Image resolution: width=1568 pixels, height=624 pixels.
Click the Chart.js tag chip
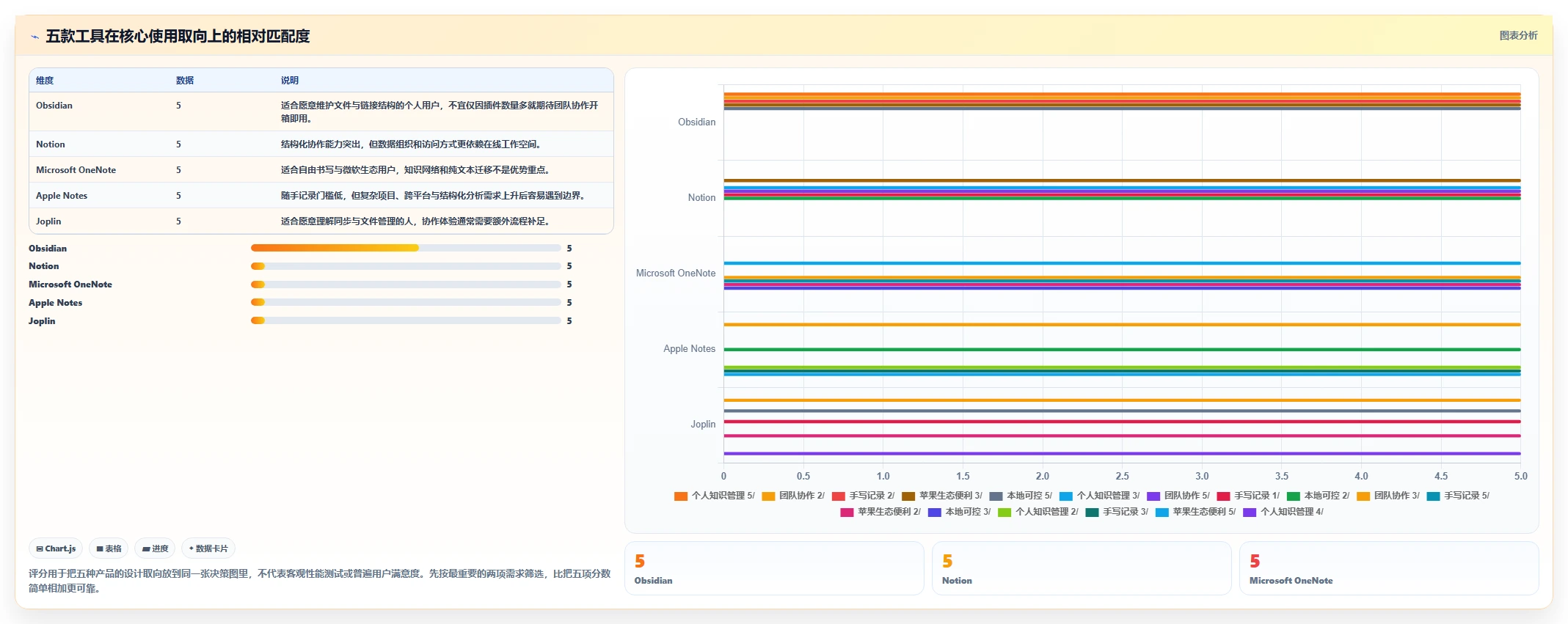coord(56,548)
